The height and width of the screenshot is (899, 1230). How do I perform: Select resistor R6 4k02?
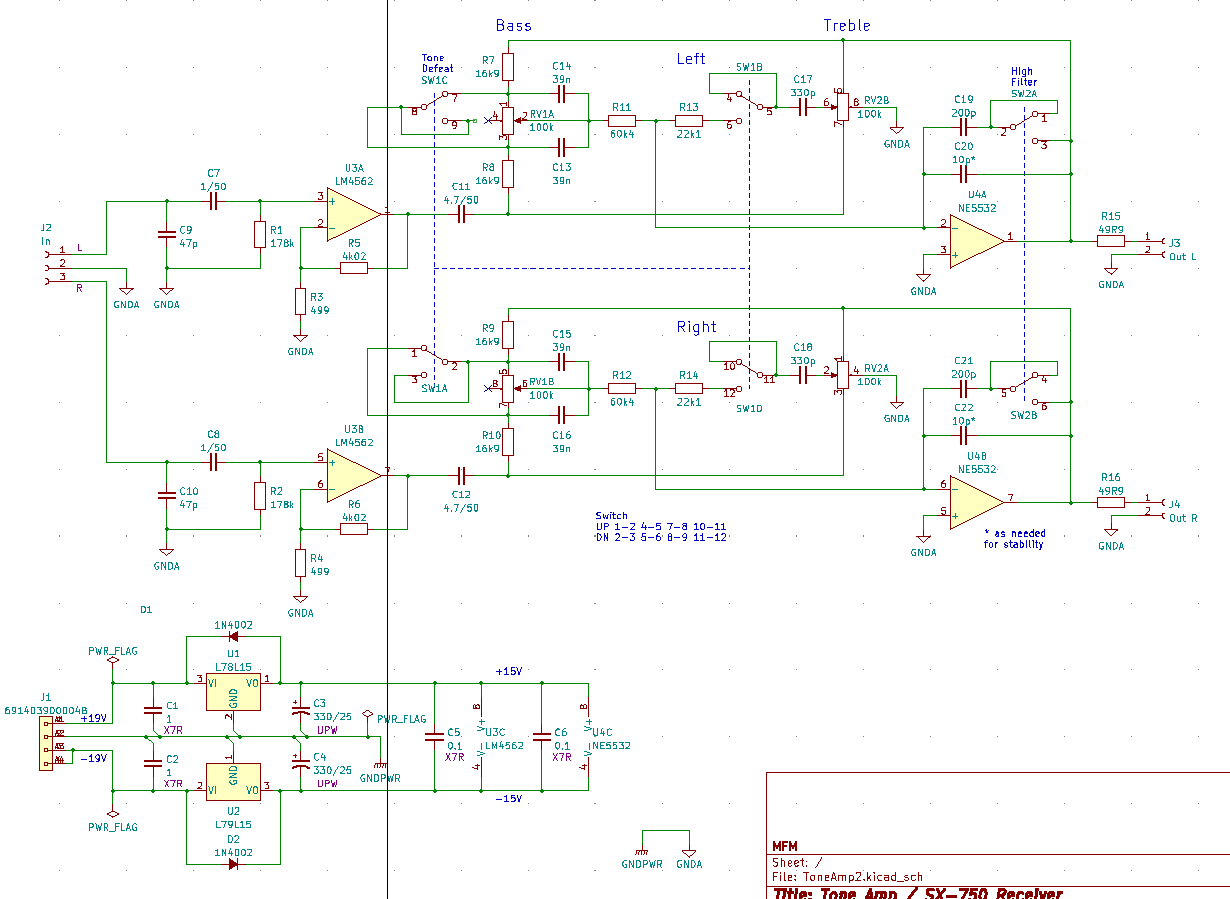[x=354, y=529]
